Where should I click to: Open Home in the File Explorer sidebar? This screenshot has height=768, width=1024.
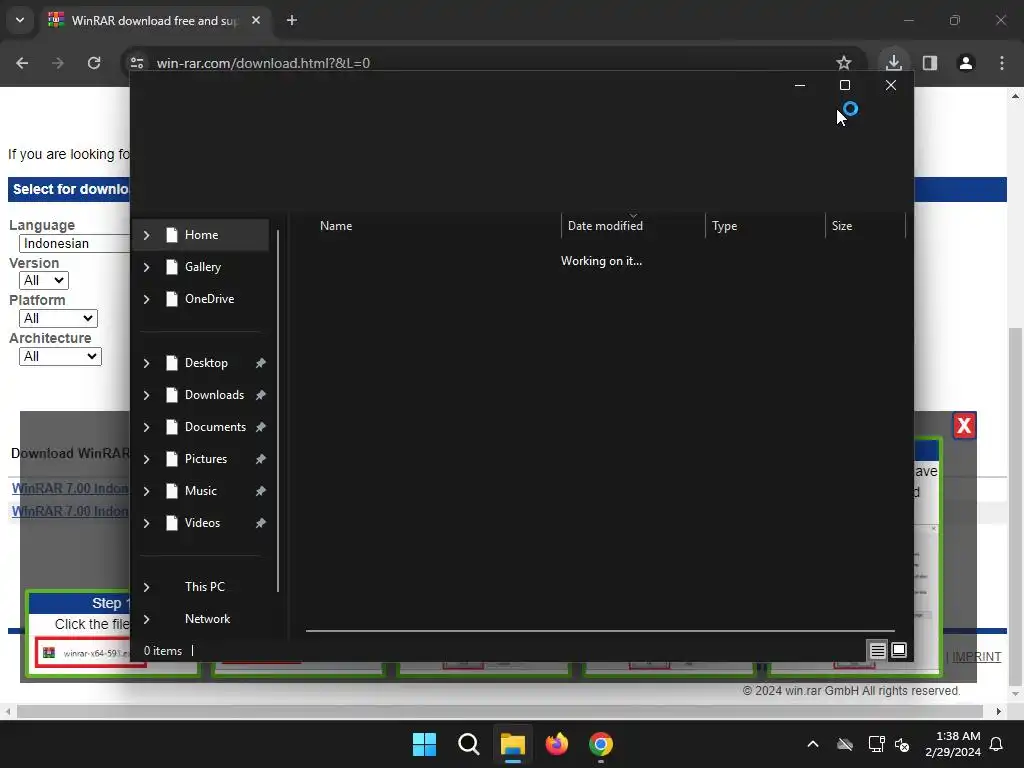coord(200,235)
